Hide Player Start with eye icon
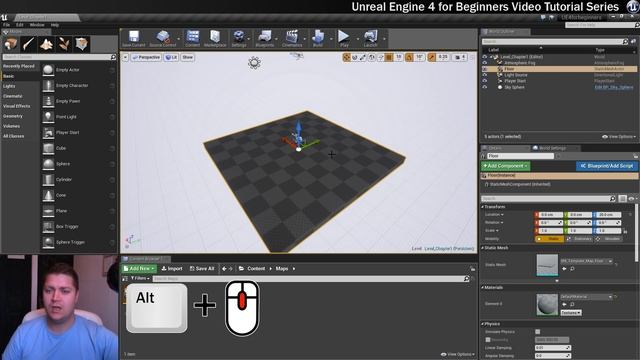Screen dimensions: 640x360 [x=484, y=81]
